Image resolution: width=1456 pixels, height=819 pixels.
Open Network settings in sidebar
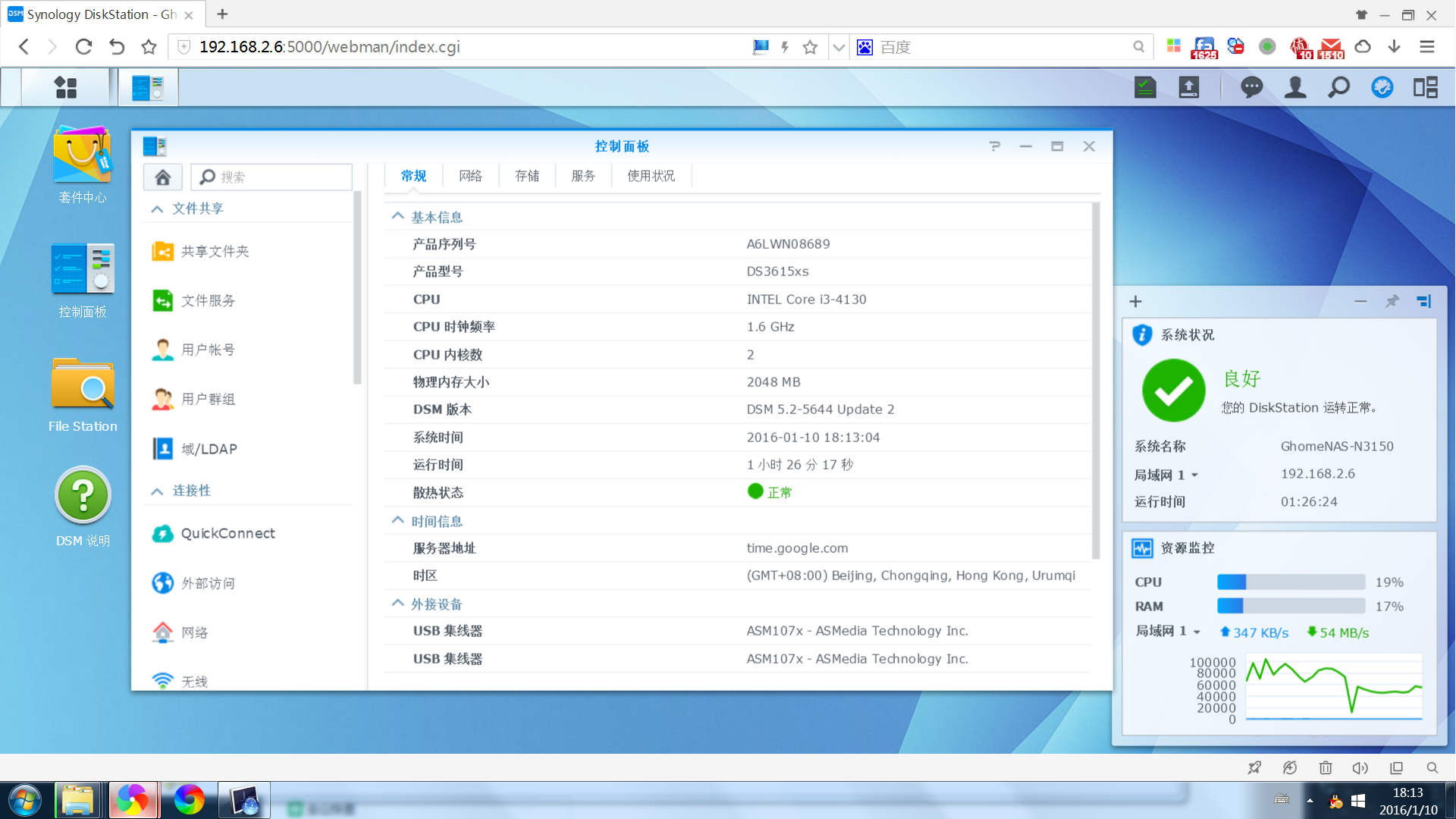coord(180,632)
